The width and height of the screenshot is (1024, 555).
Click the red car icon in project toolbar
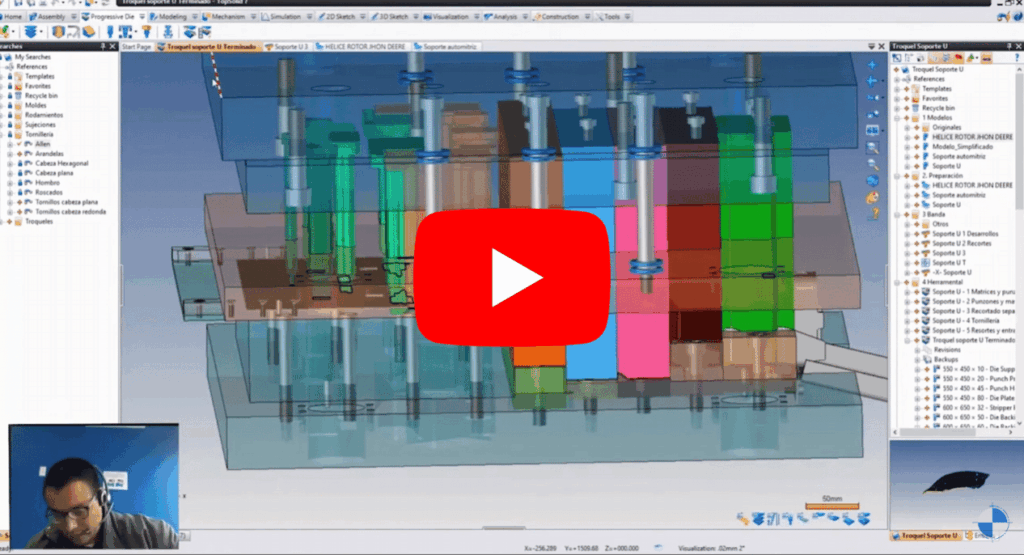point(958,58)
